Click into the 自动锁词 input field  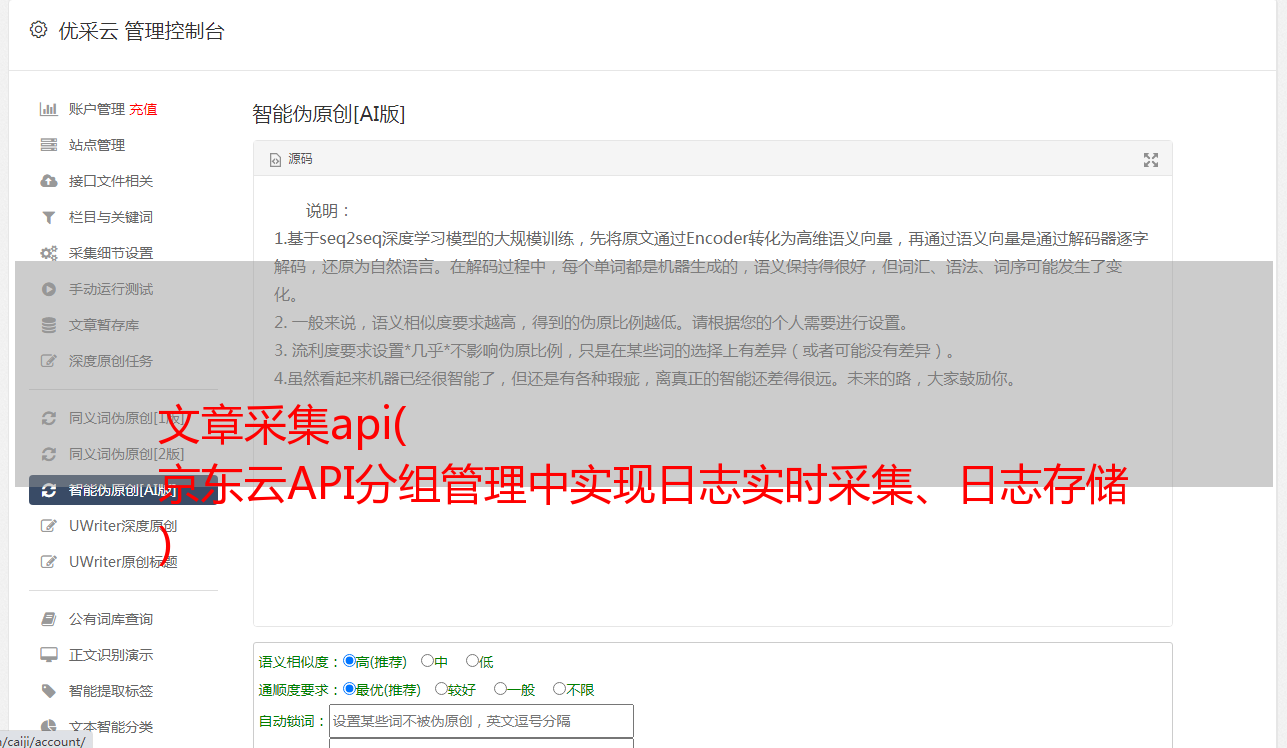(481, 721)
